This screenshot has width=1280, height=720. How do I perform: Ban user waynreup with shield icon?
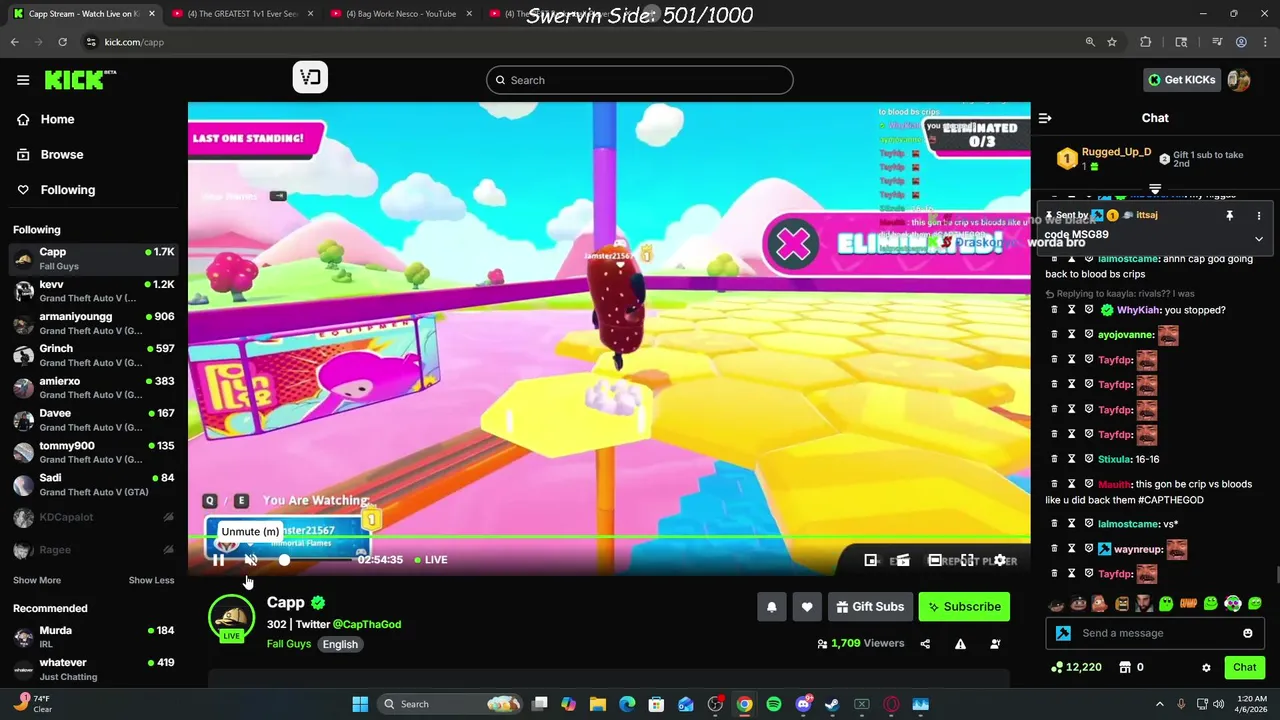coord(1088,549)
